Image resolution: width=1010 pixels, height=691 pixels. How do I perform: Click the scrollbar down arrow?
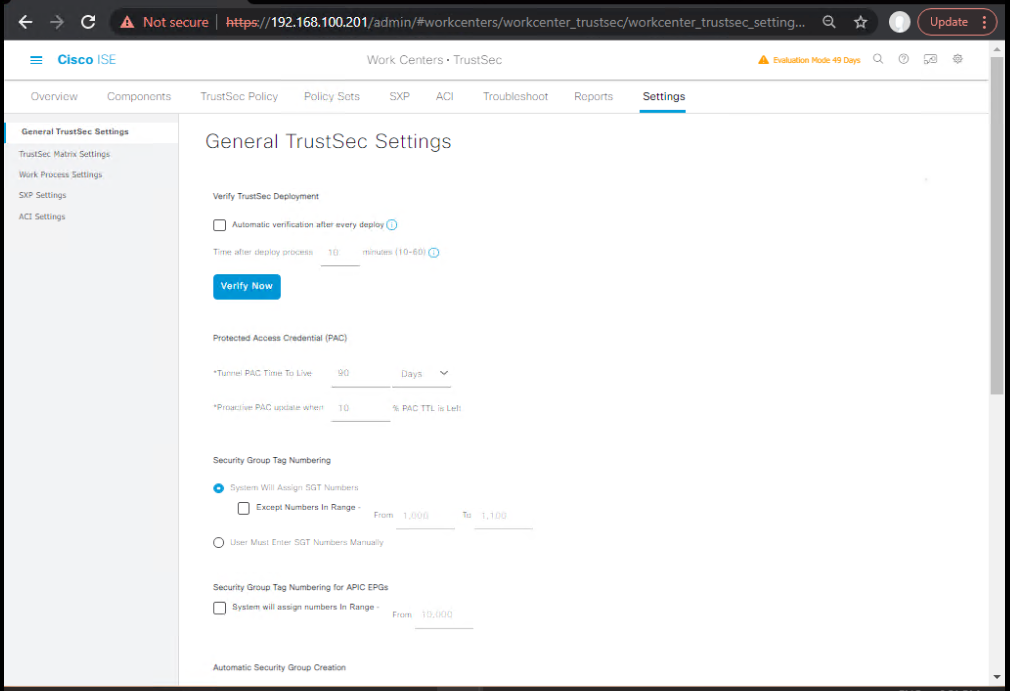pos(997,677)
